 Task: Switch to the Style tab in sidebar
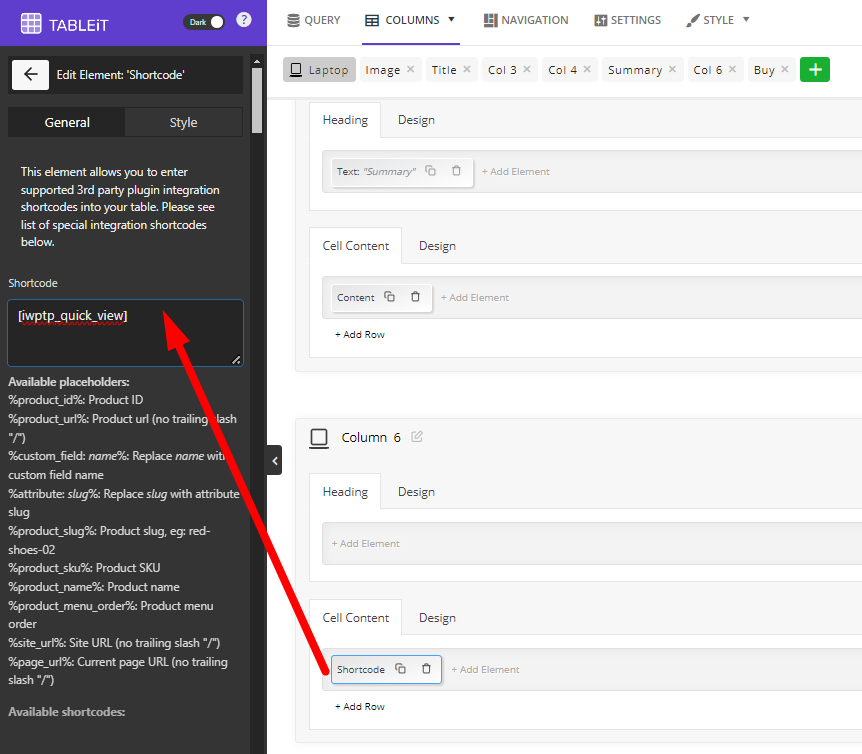[183, 122]
